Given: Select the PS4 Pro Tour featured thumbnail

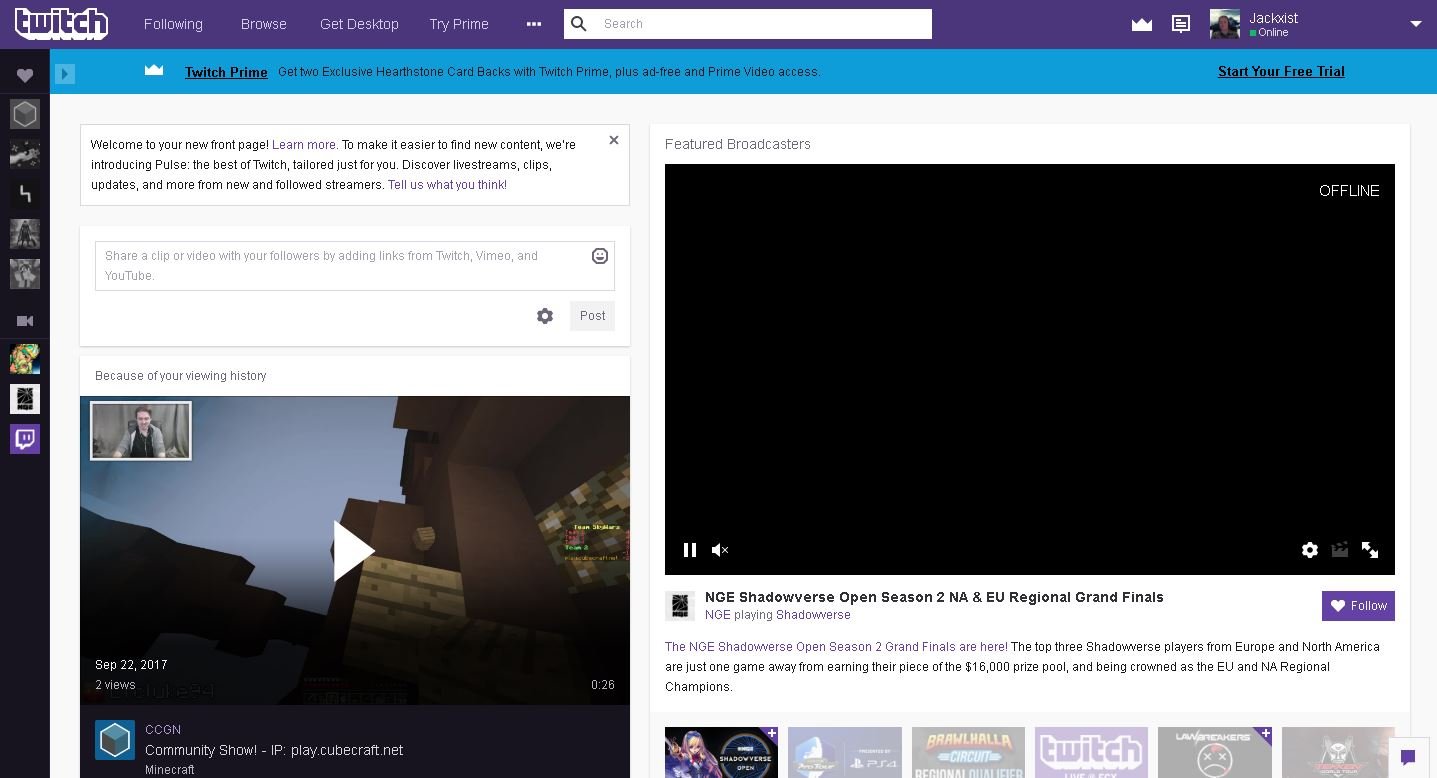Looking at the screenshot, I should tap(845, 752).
